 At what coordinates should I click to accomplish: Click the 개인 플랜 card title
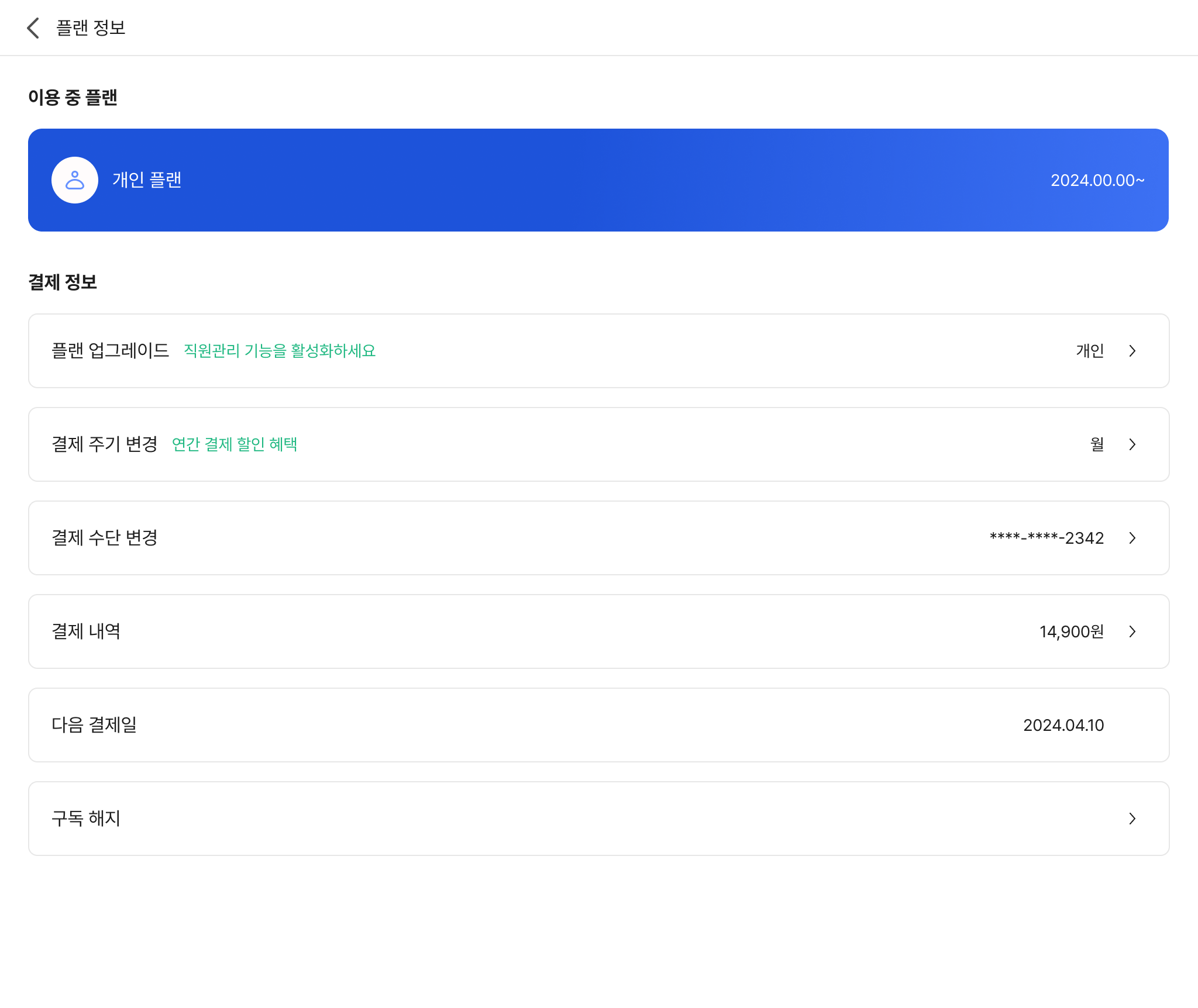click(147, 180)
